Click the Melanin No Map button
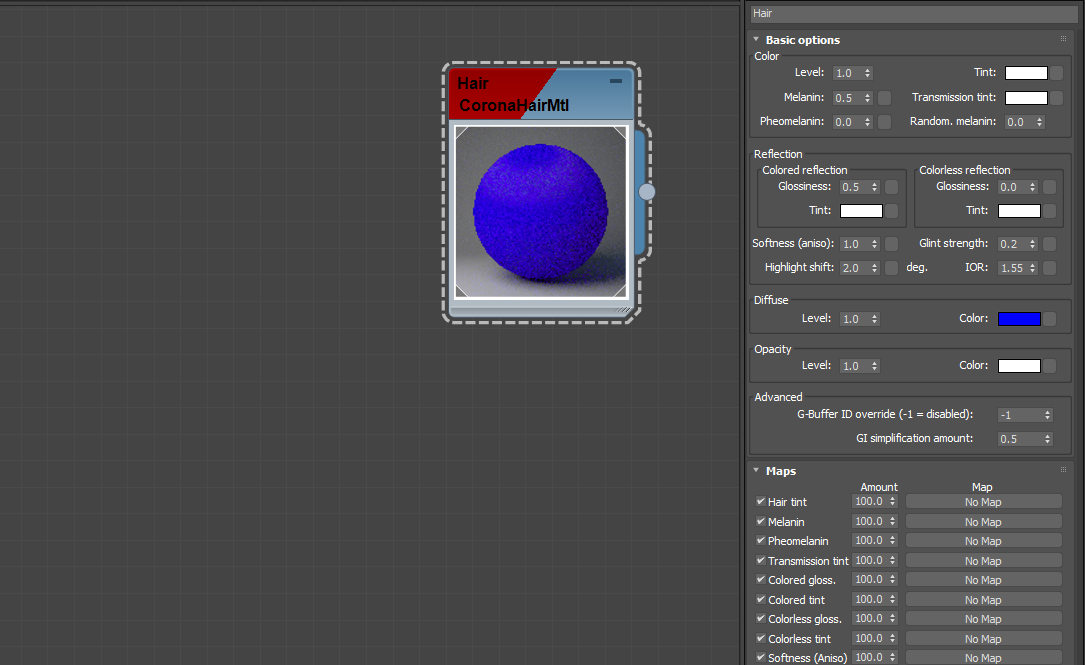Screen dimensions: 1085x665 tap(983, 522)
